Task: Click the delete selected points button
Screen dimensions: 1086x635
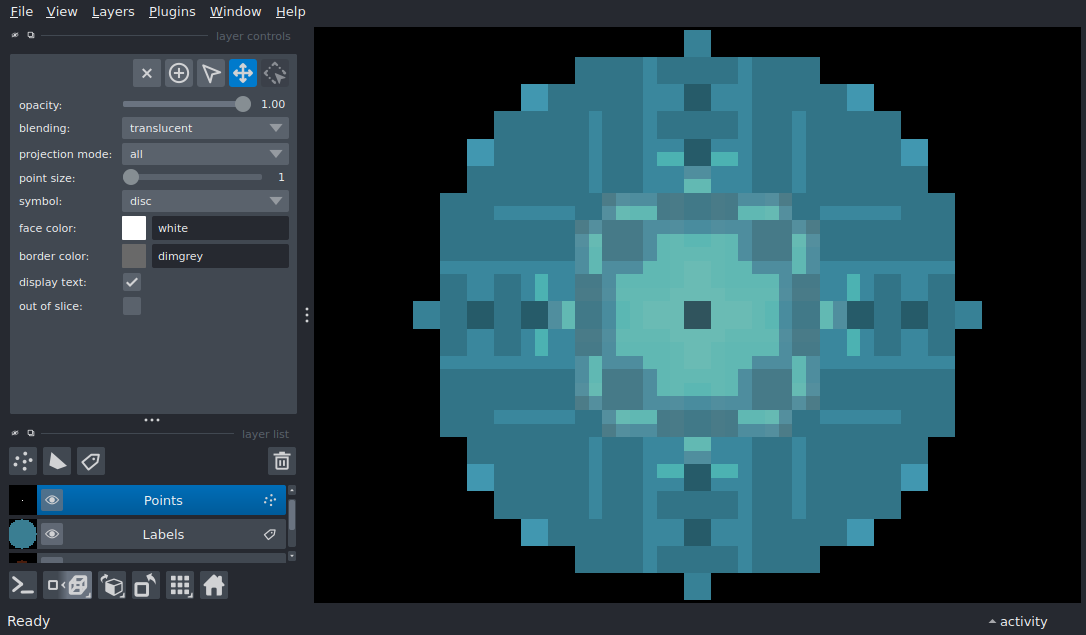Action: (147, 73)
